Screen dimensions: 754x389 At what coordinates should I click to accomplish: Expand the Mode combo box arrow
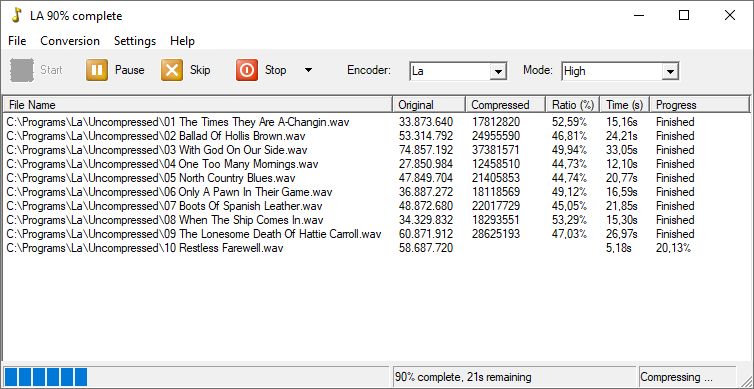pyautogui.click(x=669, y=72)
